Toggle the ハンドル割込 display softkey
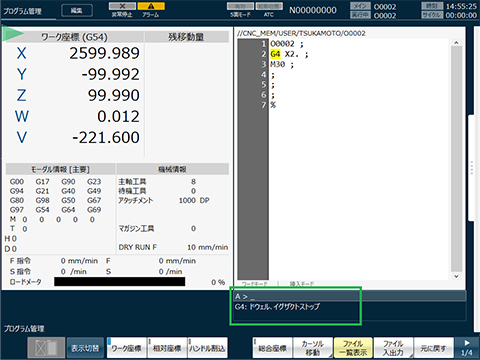 pyautogui.click(x=207, y=348)
